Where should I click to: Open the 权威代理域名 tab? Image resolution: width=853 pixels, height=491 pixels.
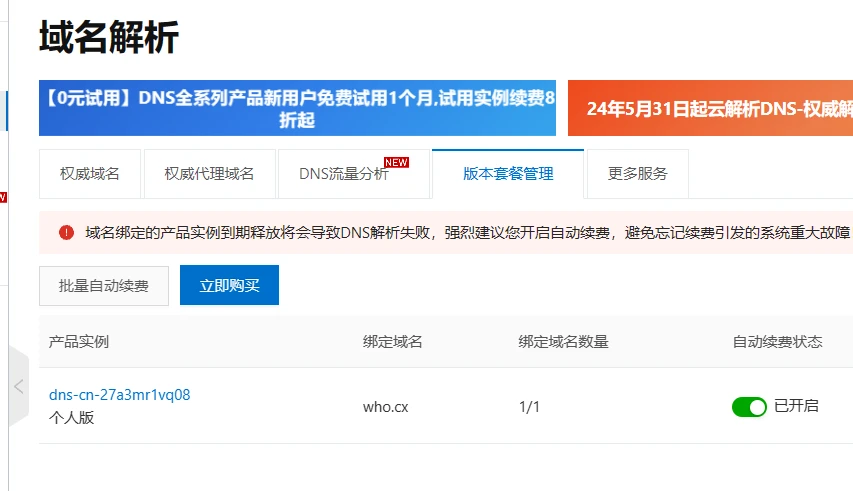point(209,174)
